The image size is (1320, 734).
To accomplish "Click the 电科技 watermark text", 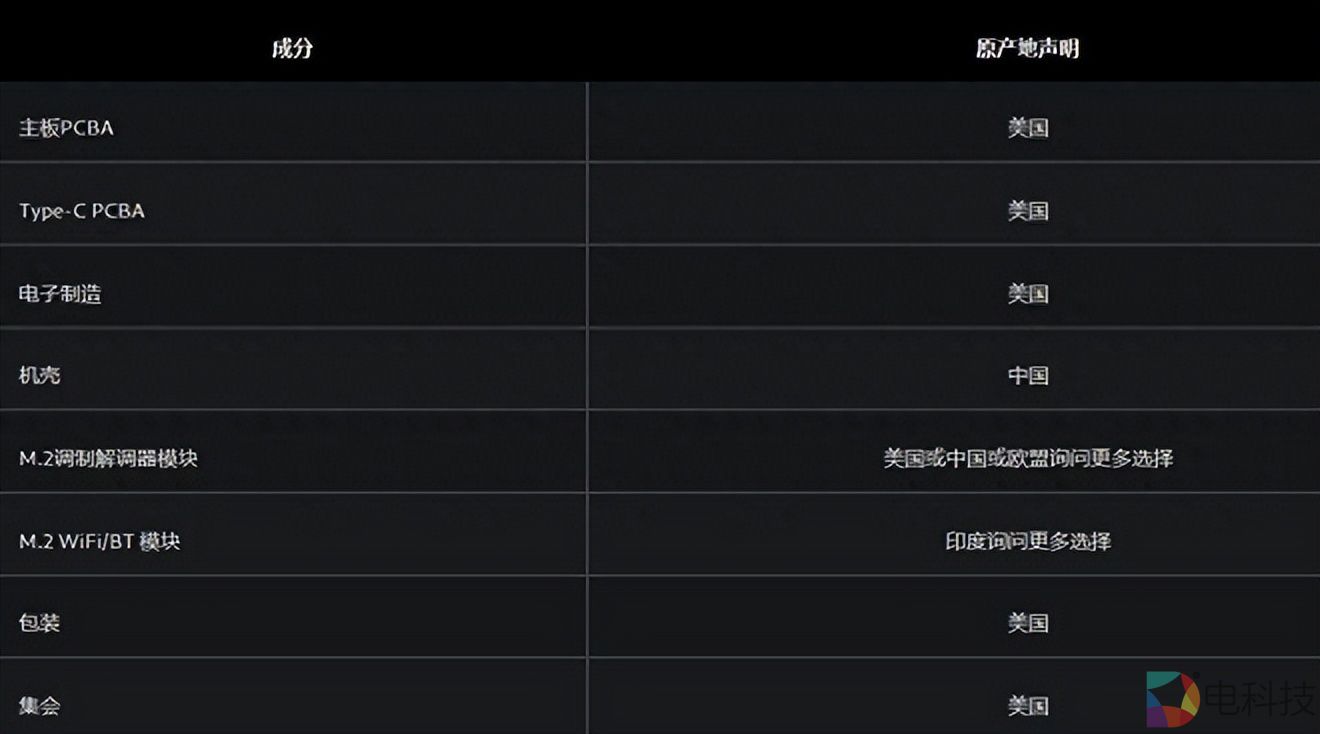I will click(x=1260, y=699).
